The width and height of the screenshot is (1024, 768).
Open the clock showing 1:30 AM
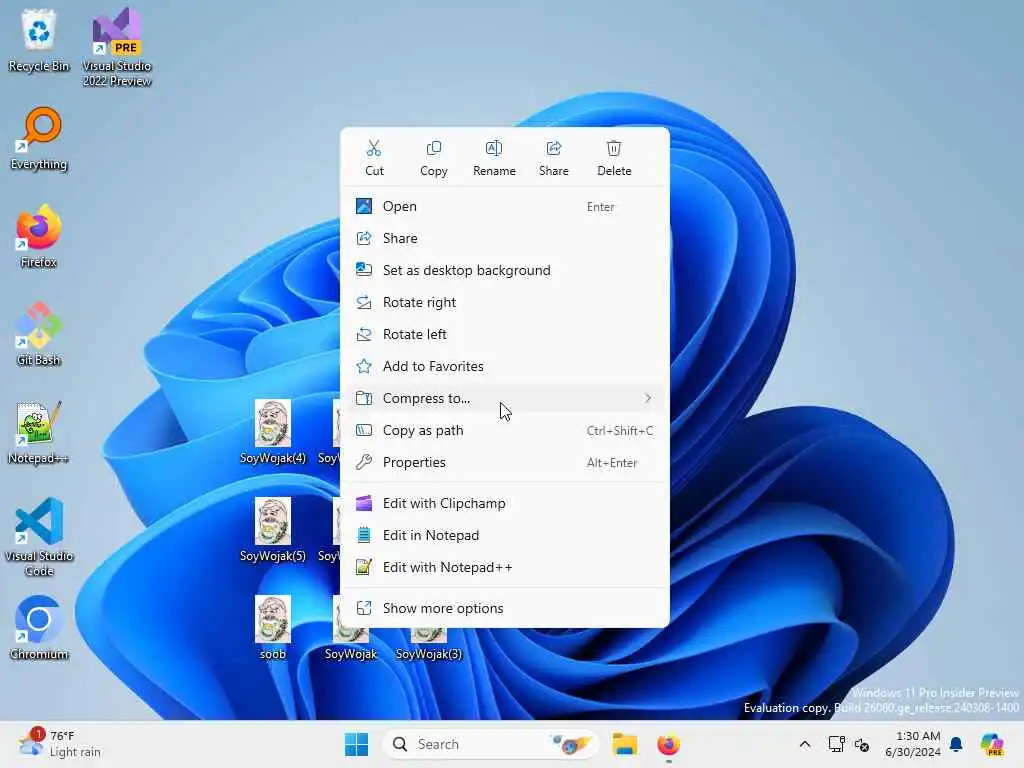[912, 744]
